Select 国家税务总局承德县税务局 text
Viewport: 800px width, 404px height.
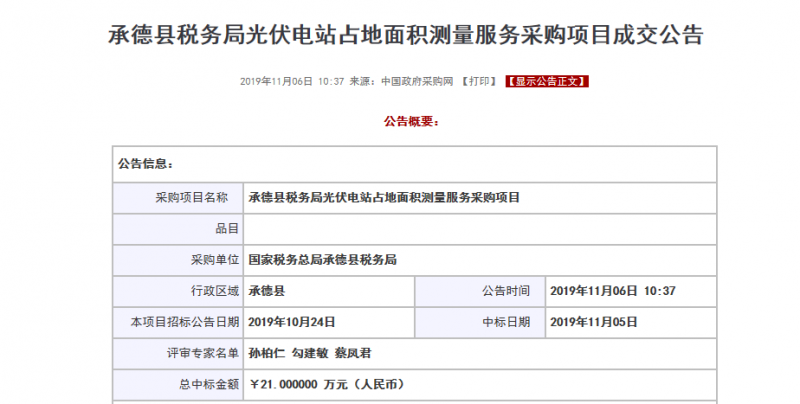[323, 260]
